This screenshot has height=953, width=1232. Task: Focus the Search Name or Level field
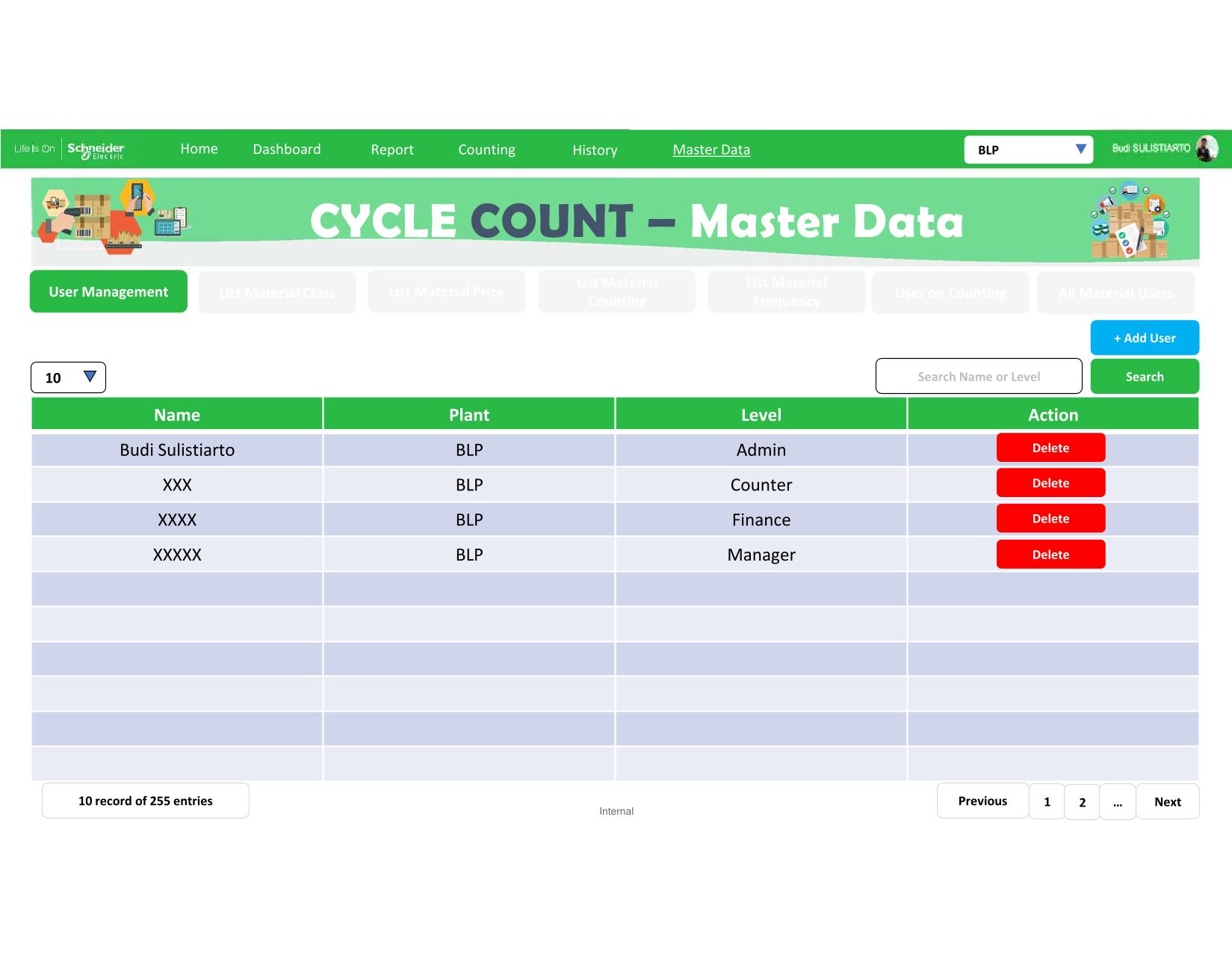pyautogui.click(x=978, y=376)
